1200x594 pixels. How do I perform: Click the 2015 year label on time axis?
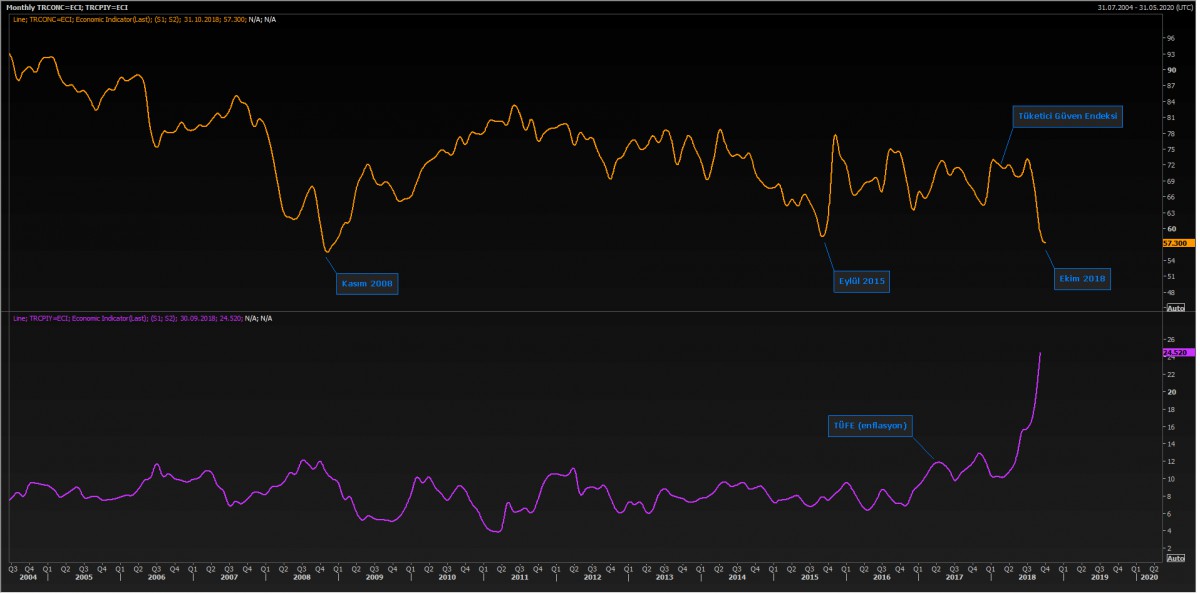coord(809,578)
